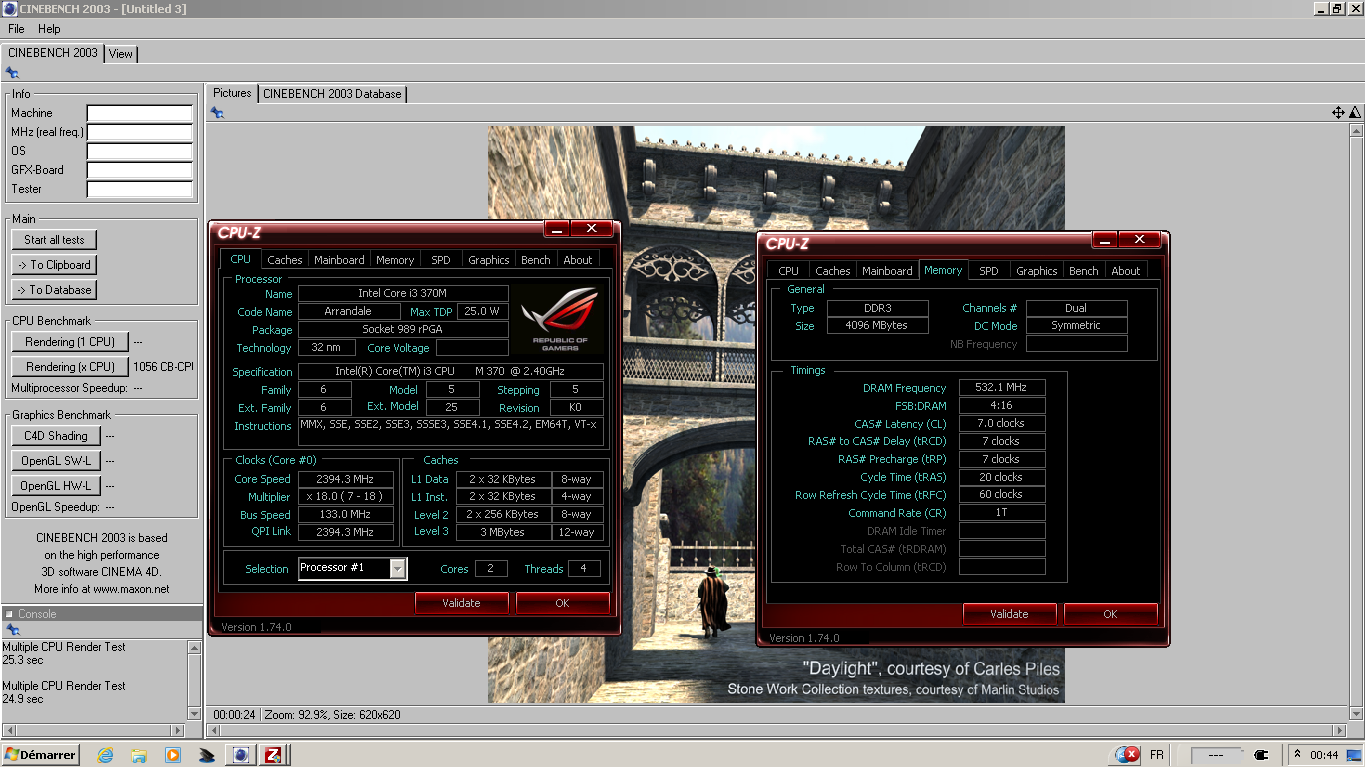Expand hidden tray icons arrow

coord(1297,754)
